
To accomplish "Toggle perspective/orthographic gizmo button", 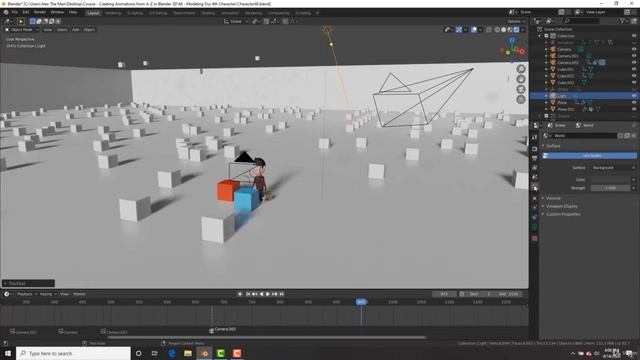I will [521, 100].
